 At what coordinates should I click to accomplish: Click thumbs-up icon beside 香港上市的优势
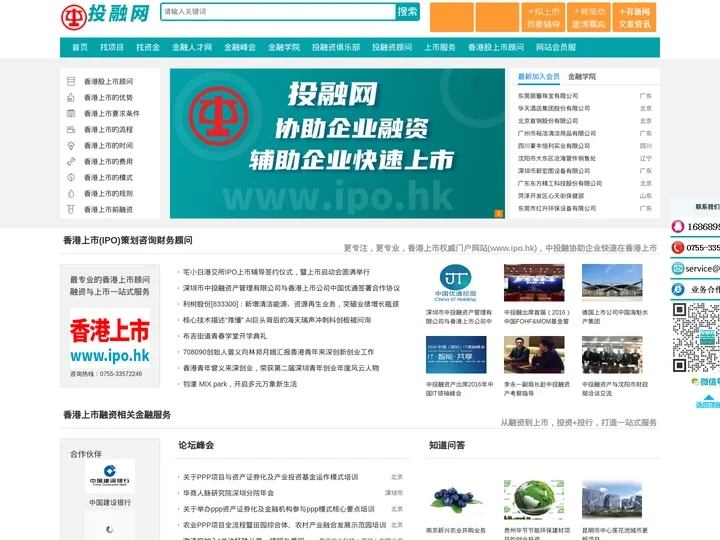pos(71,97)
